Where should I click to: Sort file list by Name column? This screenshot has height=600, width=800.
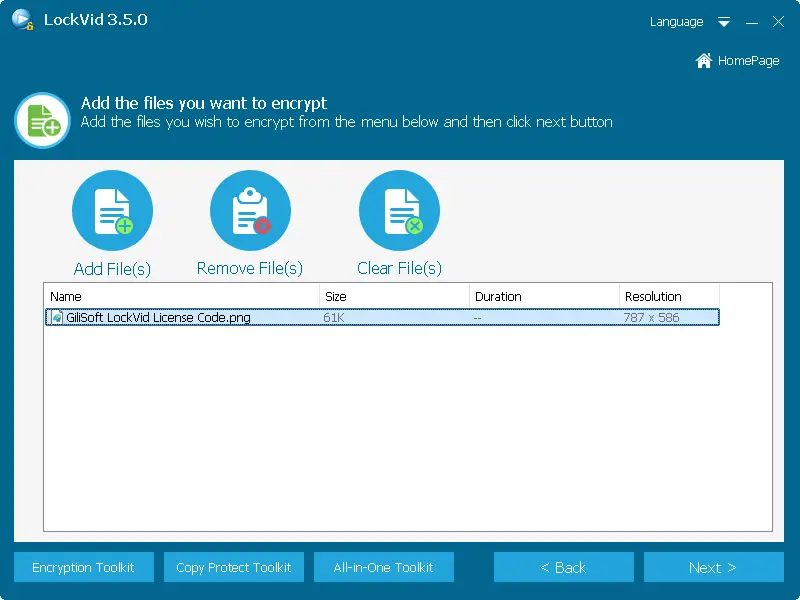[182, 296]
